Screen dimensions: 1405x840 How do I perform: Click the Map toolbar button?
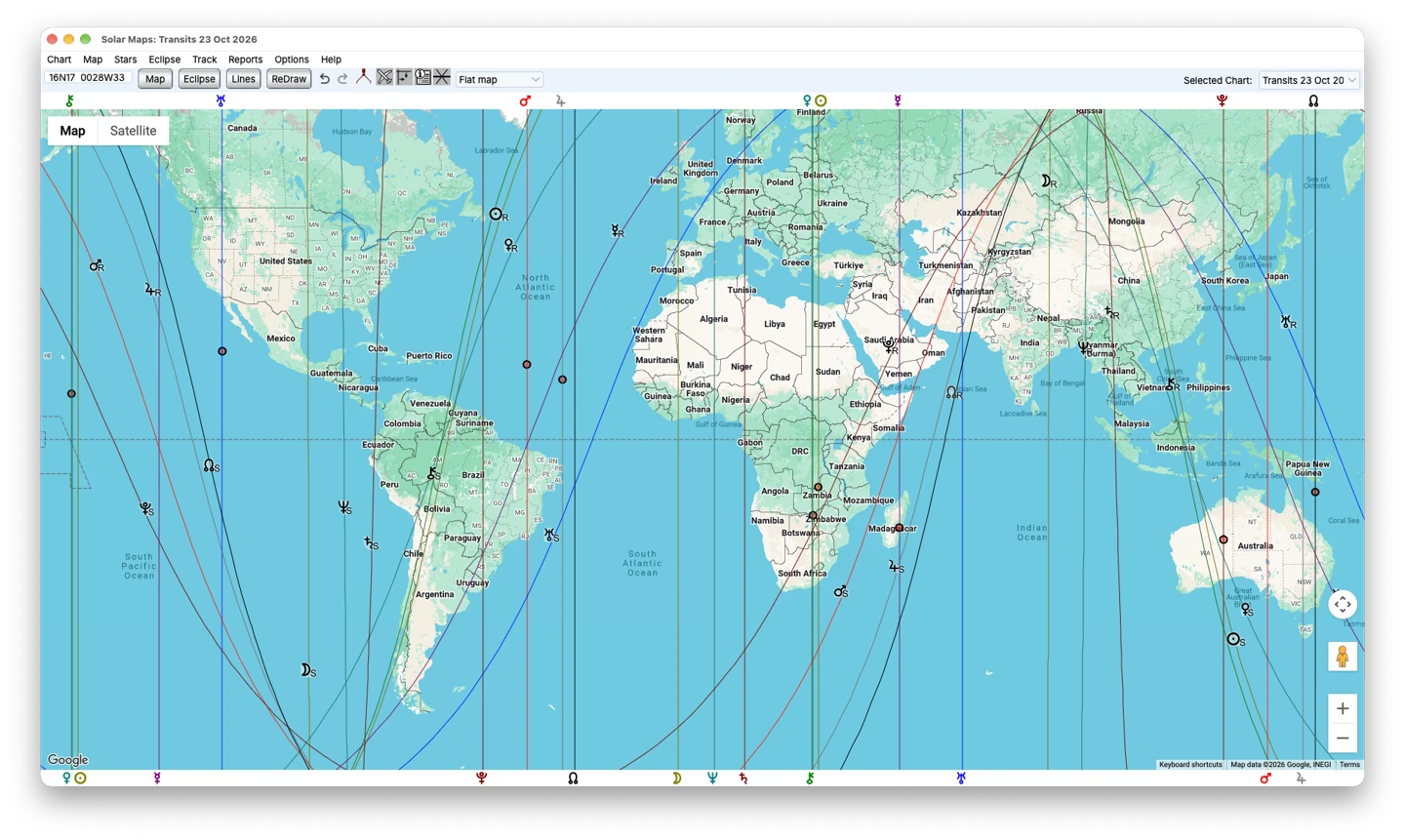(x=155, y=79)
